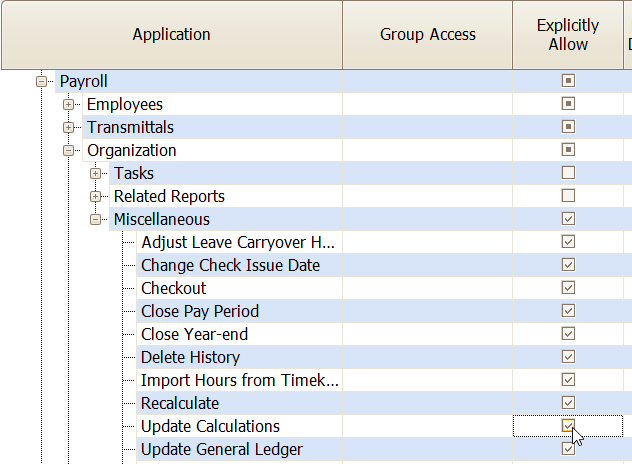The image size is (632, 464).
Task: Check Explicitly Allow for Related Reports
Action: [568, 196]
